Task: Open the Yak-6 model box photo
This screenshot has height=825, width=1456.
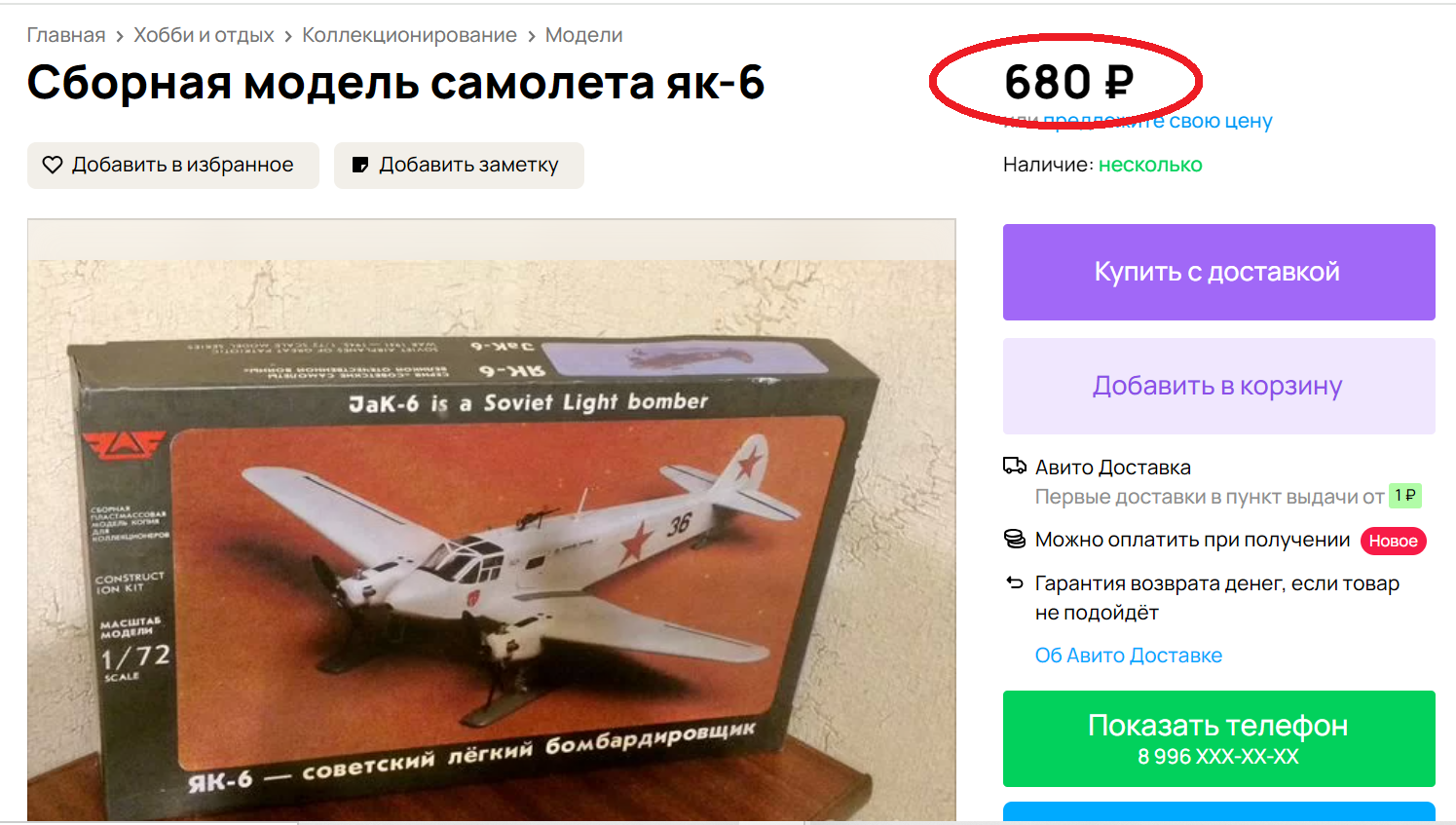Action: 492,521
